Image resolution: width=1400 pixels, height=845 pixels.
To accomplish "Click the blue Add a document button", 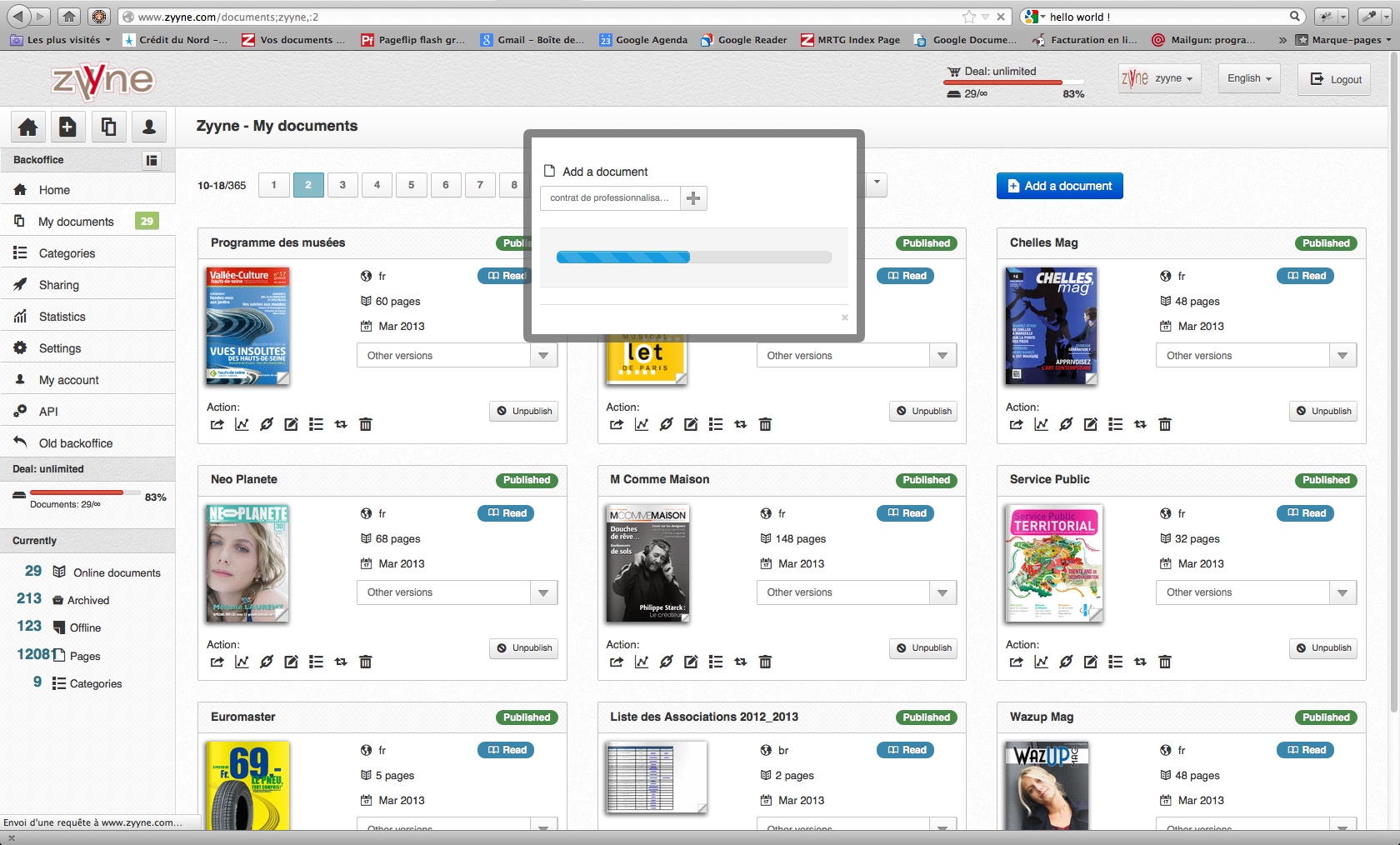I will (x=1059, y=186).
